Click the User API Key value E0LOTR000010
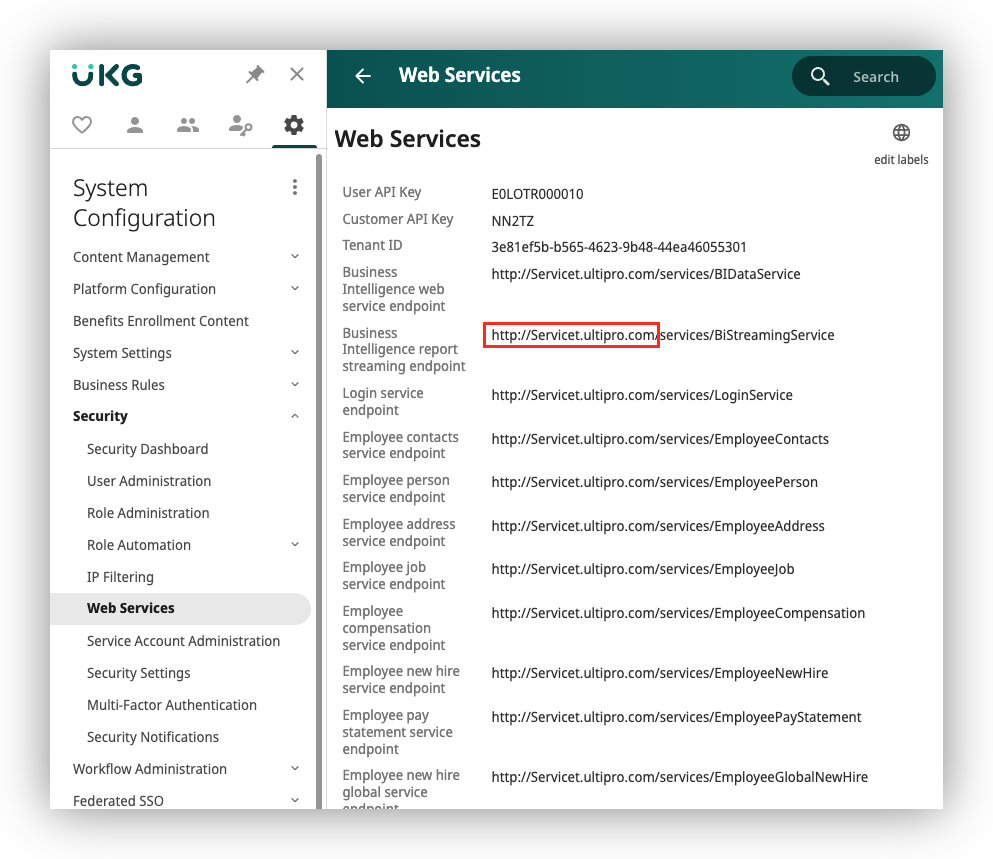The width and height of the screenshot is (993, 859). [537, 194]
